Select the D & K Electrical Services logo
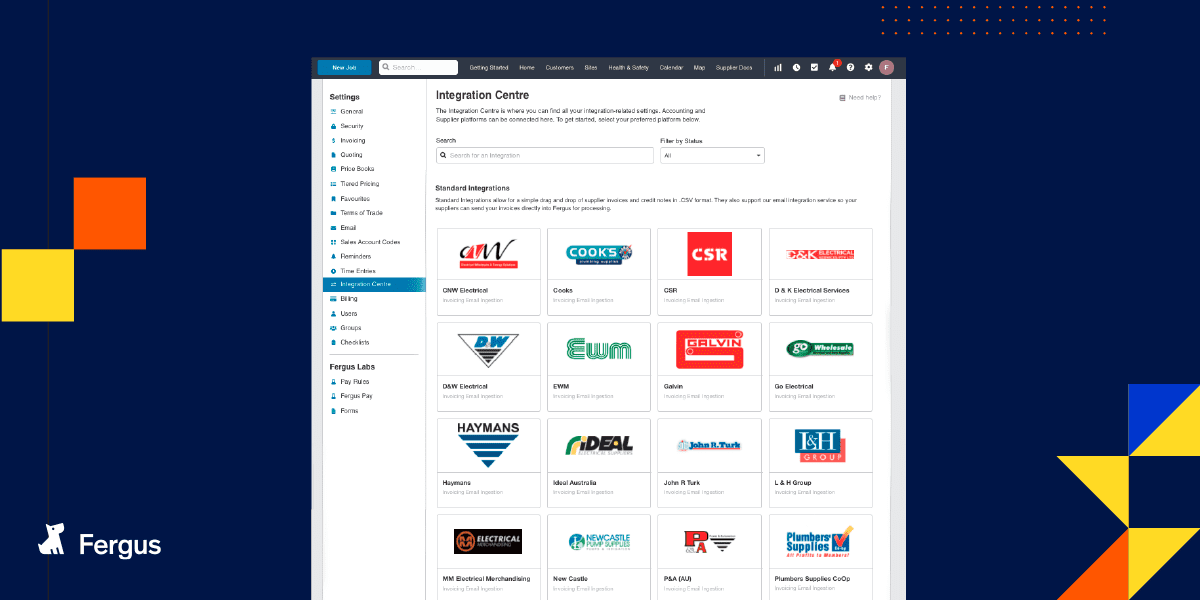 tap(820, 254)
